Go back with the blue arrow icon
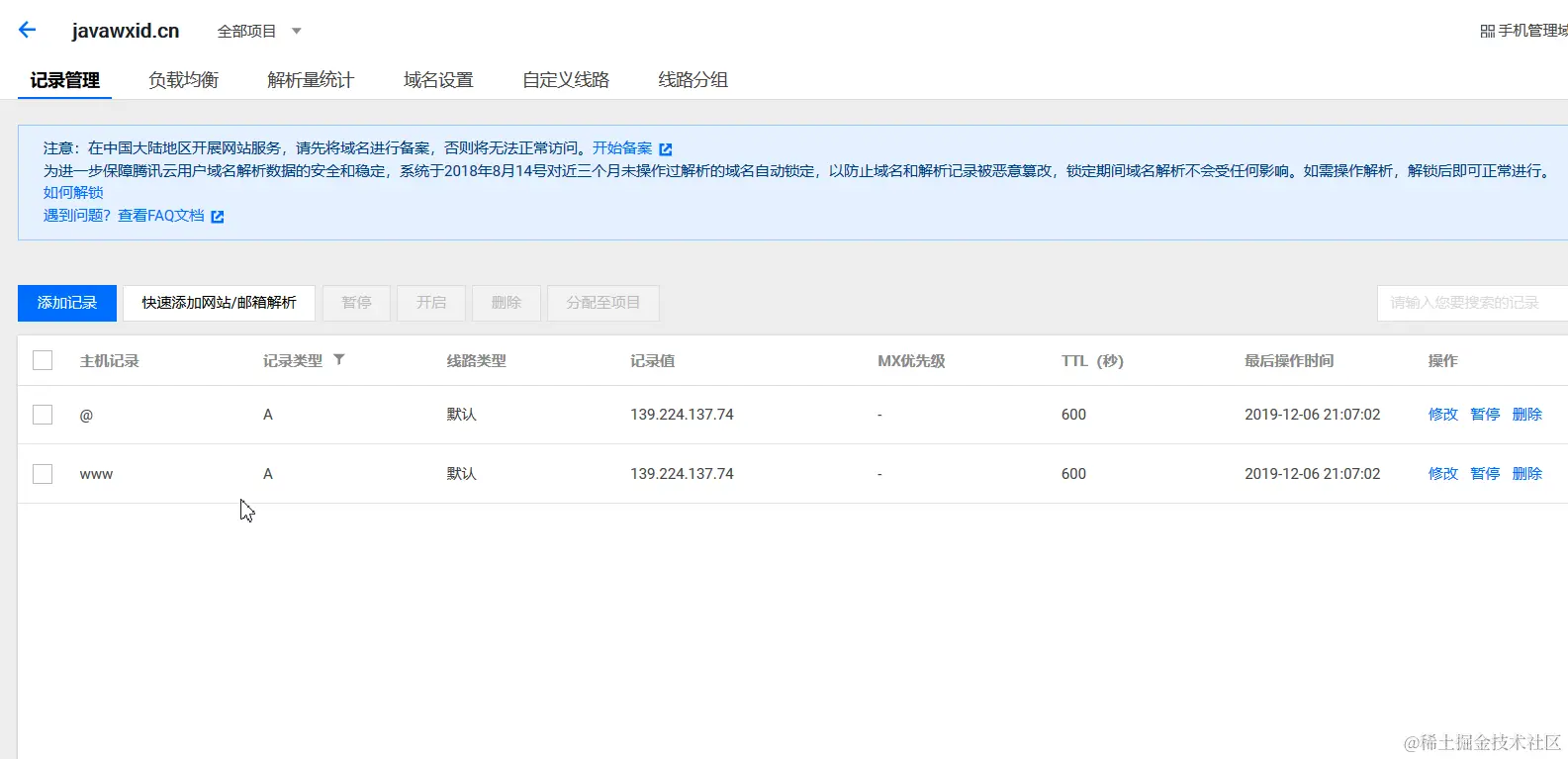Viewport: 1568px width, 759px height. [27, 30]
